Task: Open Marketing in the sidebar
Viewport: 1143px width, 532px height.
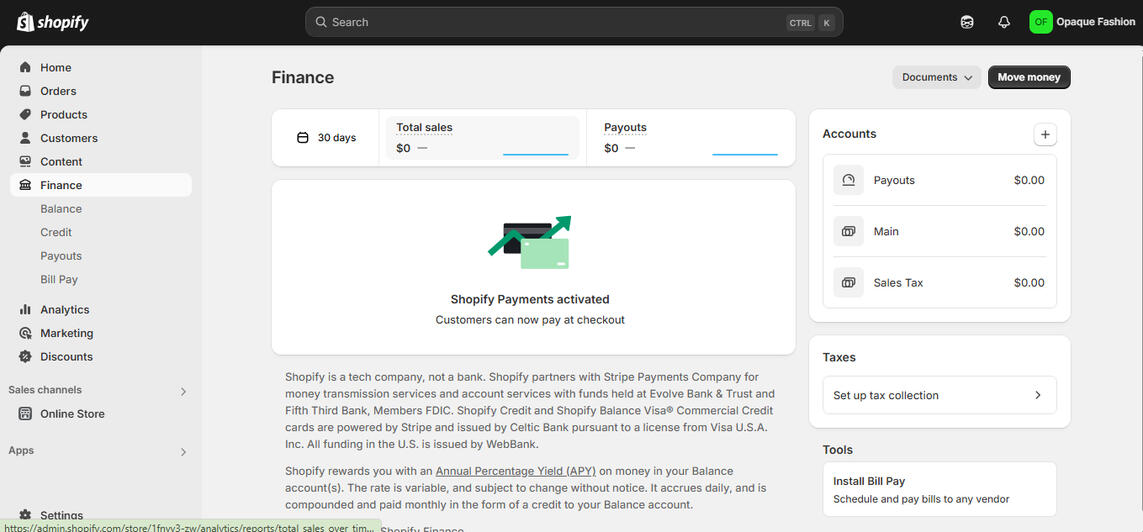Action: tap(101, 333)
